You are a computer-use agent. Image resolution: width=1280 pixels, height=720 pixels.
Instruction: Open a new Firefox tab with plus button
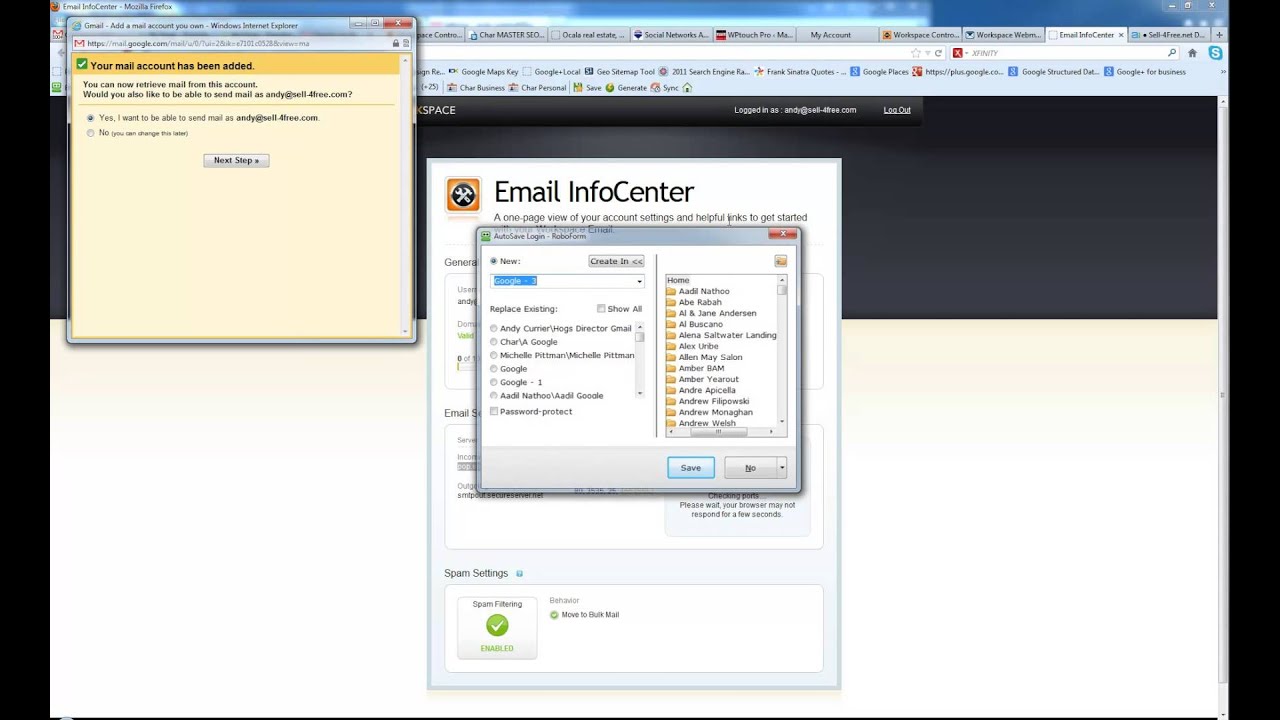(x=1219, y=34)
